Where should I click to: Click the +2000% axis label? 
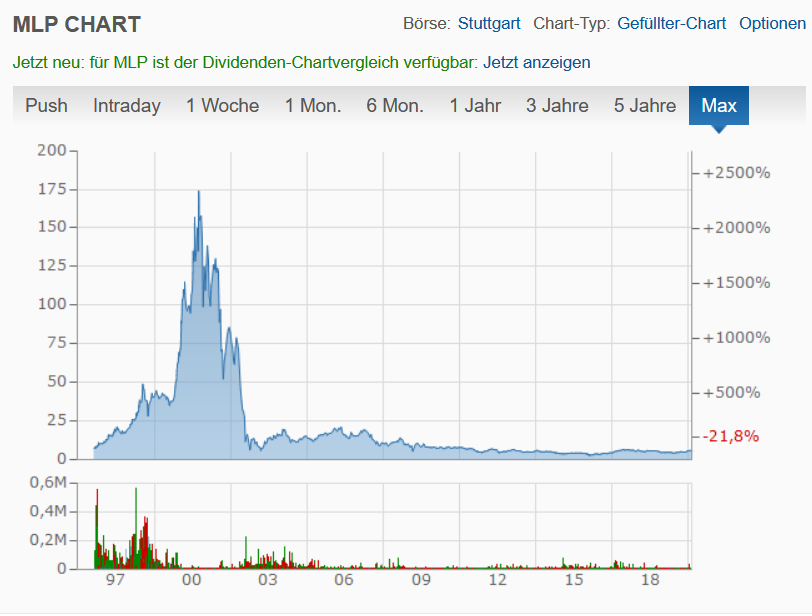click(x=736, y=228)
